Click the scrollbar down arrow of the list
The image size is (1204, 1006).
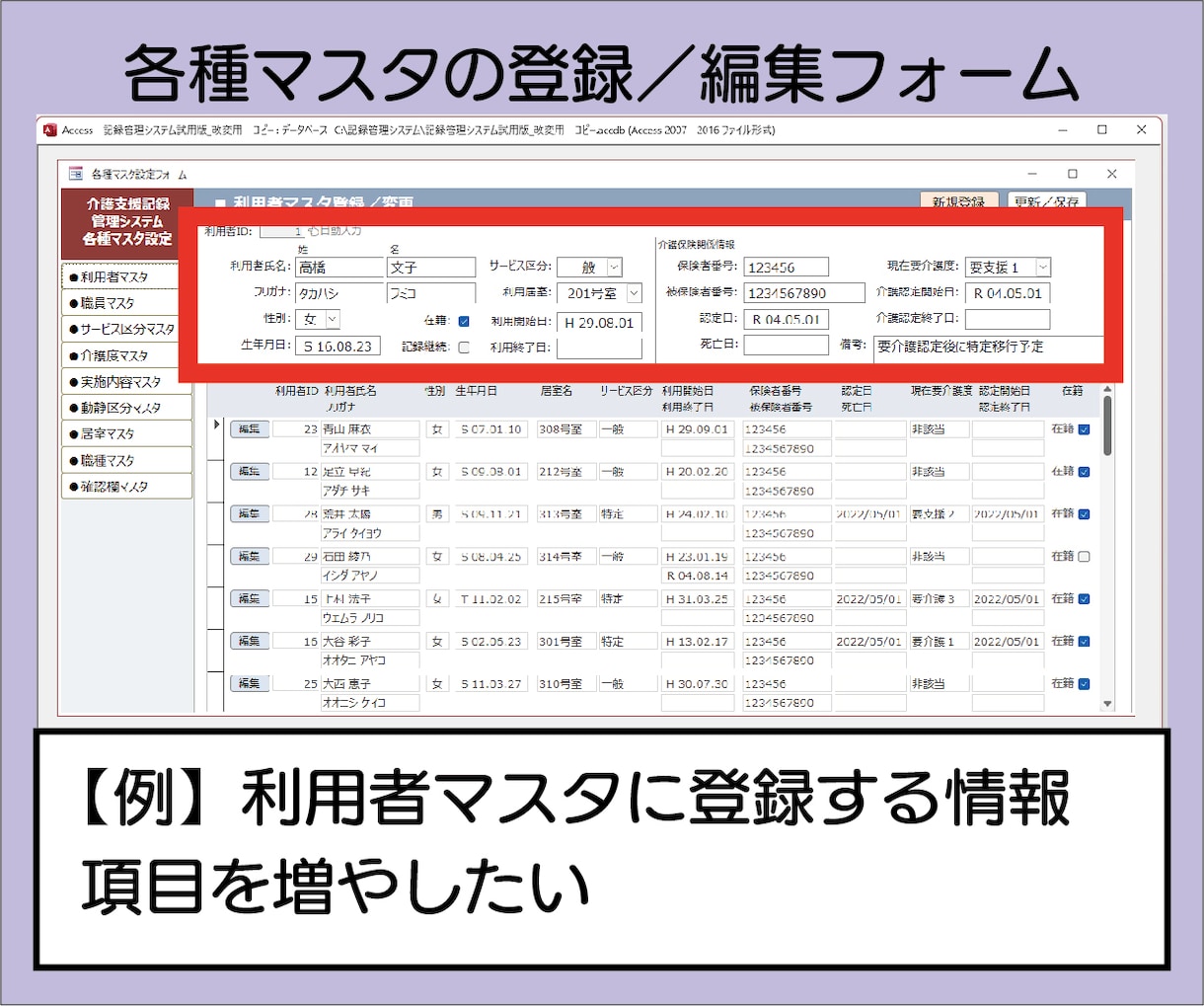click(x=1107, y=704)
